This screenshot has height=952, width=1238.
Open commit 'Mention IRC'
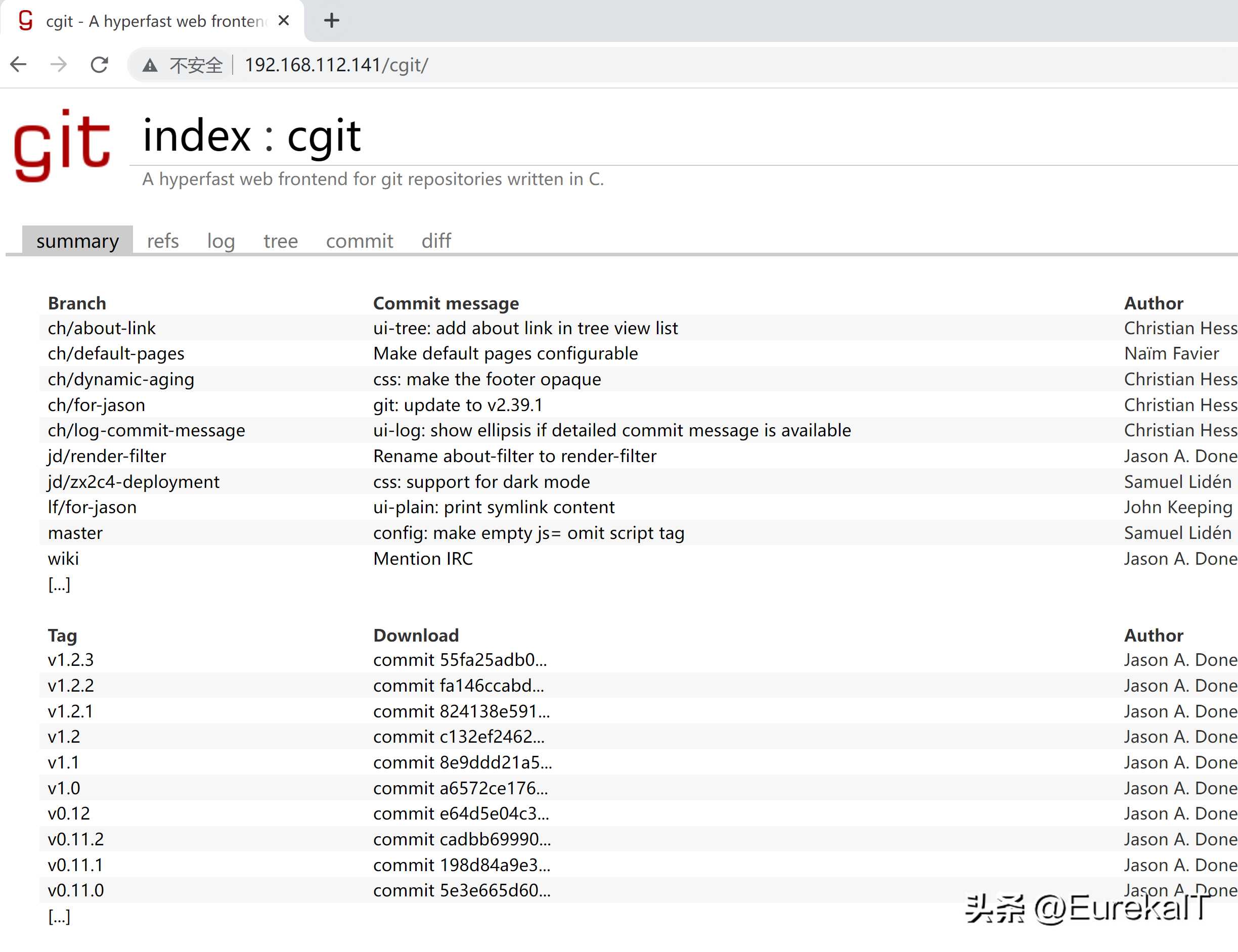(x=423, y=559)
